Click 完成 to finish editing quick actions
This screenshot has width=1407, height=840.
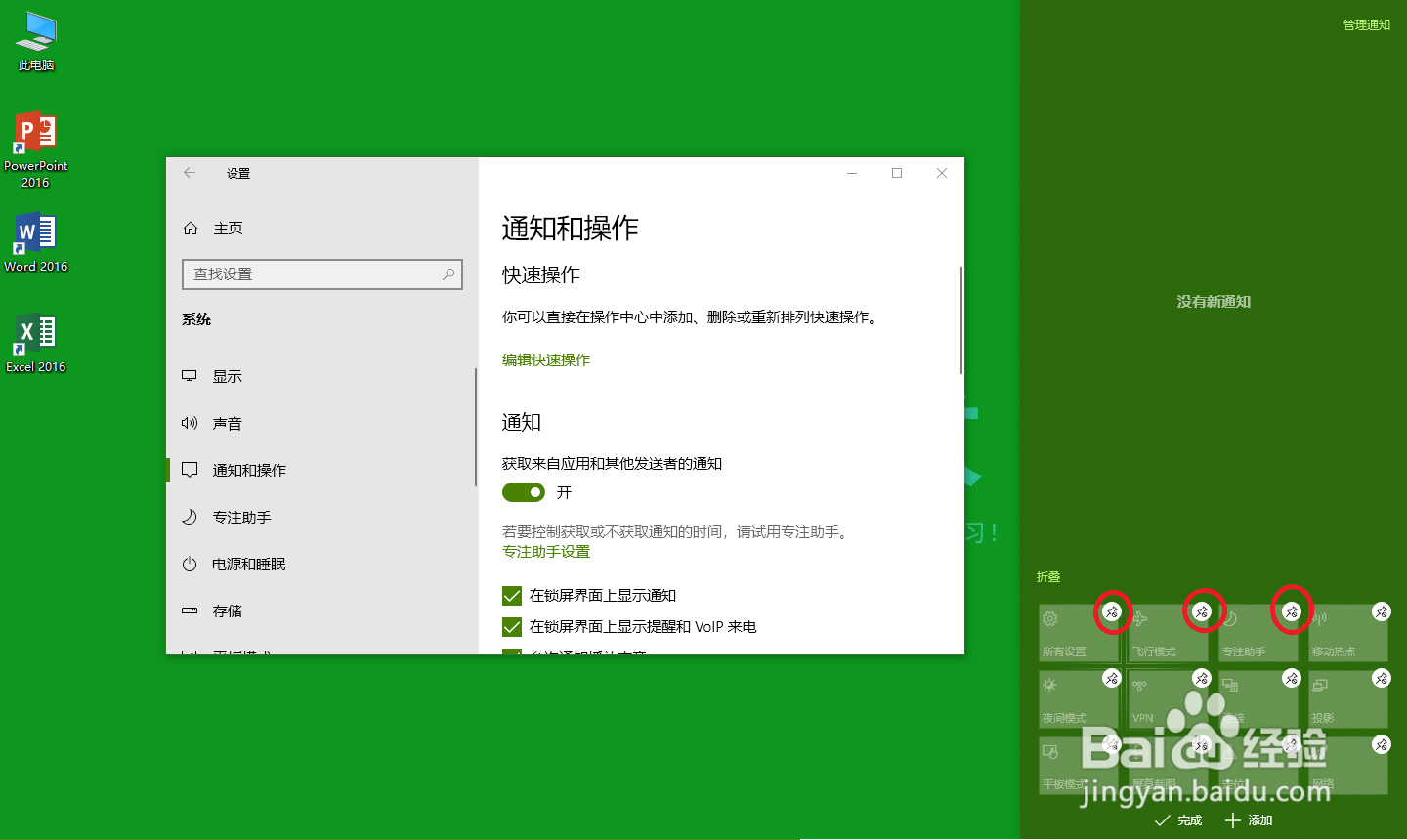click(1178, 820)
